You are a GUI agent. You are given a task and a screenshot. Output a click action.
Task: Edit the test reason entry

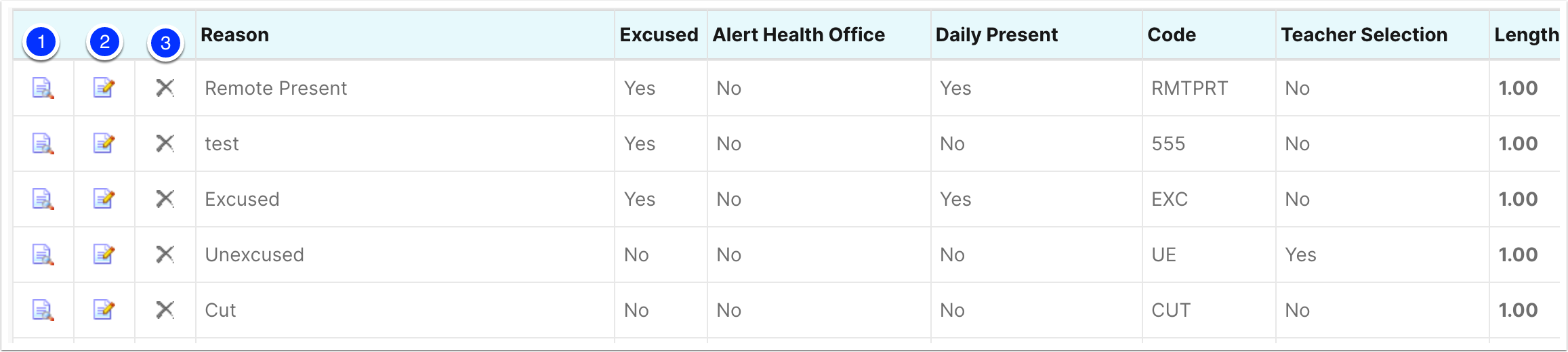(x=104, y=144)
